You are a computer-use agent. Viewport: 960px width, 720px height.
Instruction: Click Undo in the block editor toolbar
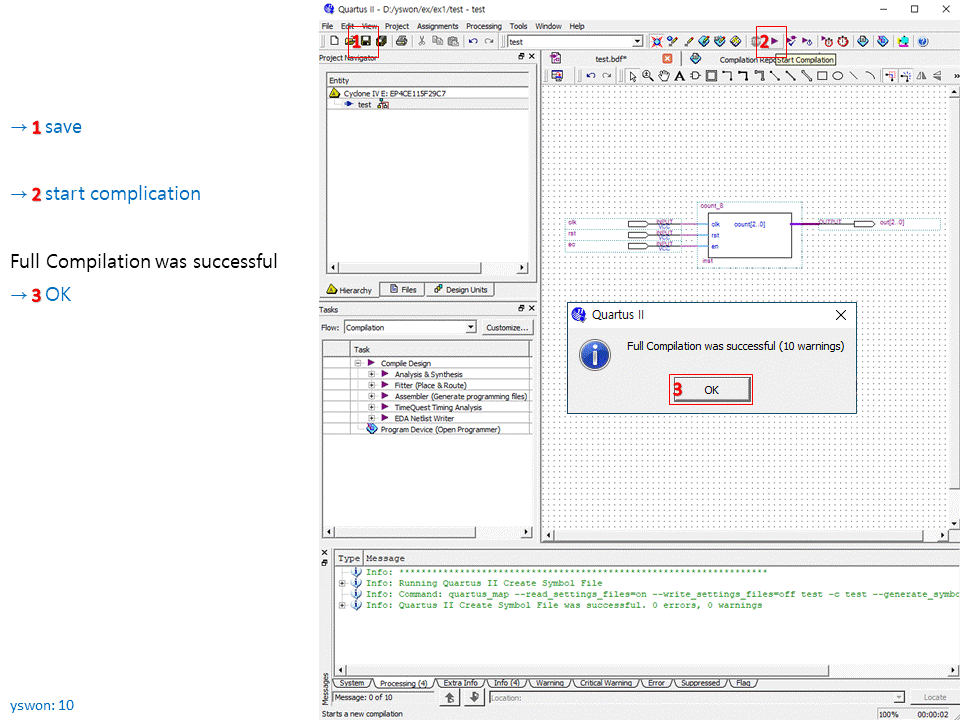click(590, 76)
